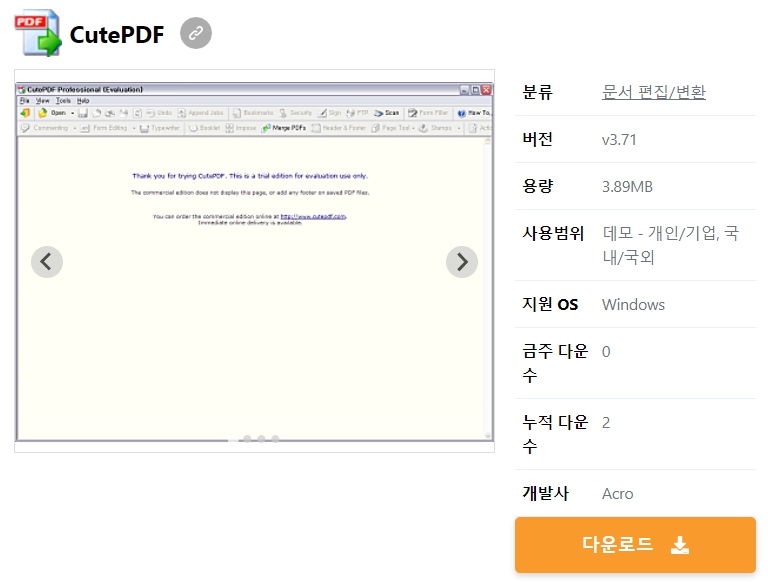Screen dimensions: 768x582
Task: Click the file size value 3.89MB
Action: [627, 187]
